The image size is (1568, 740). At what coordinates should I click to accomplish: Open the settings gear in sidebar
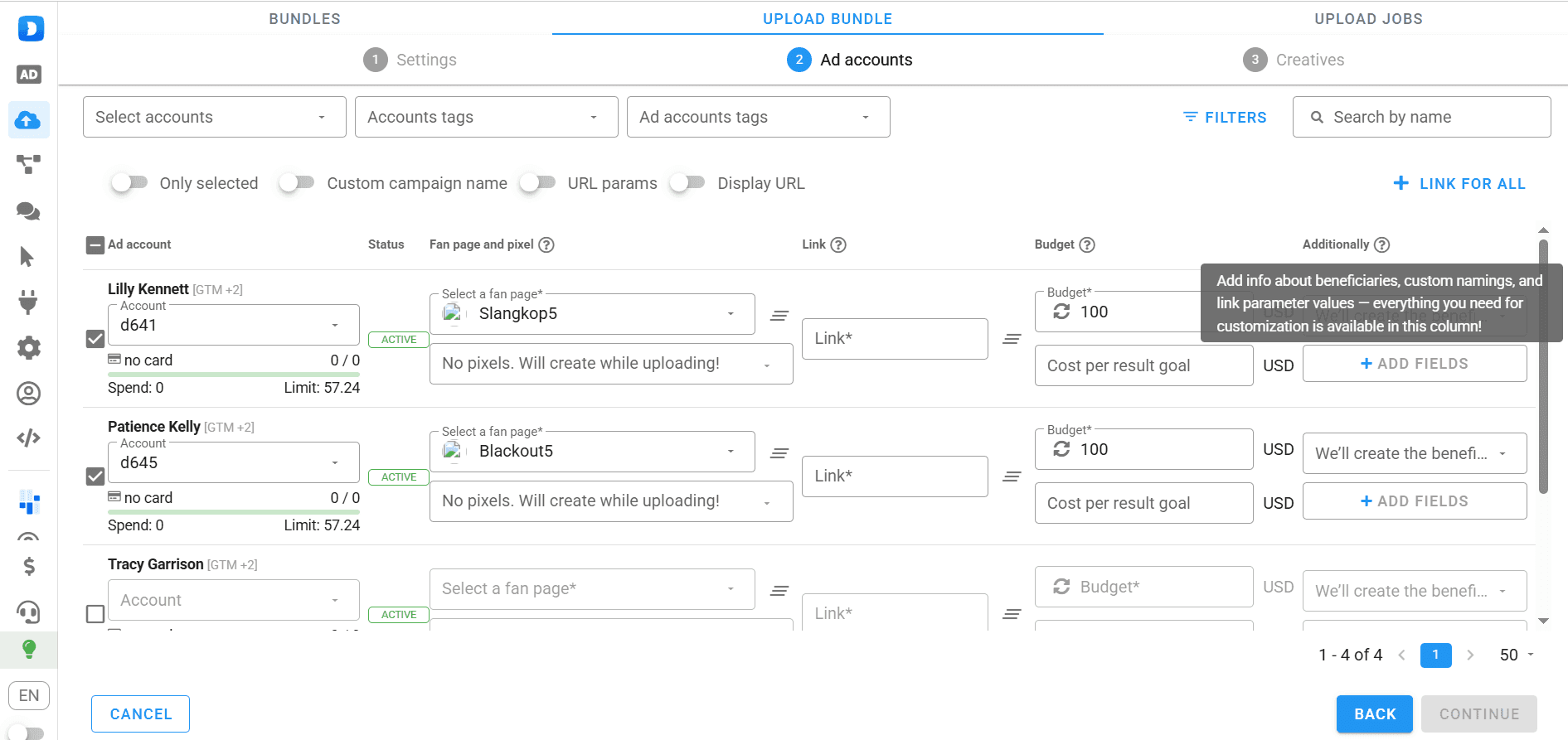pyautogui.click(x=28, y=347)
